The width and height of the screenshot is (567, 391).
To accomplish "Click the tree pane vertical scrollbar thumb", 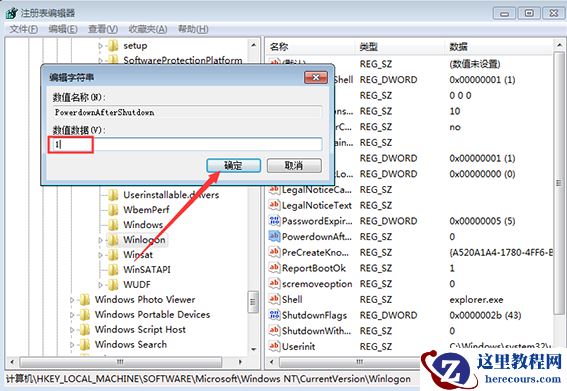I will click(x=253, y=302).
